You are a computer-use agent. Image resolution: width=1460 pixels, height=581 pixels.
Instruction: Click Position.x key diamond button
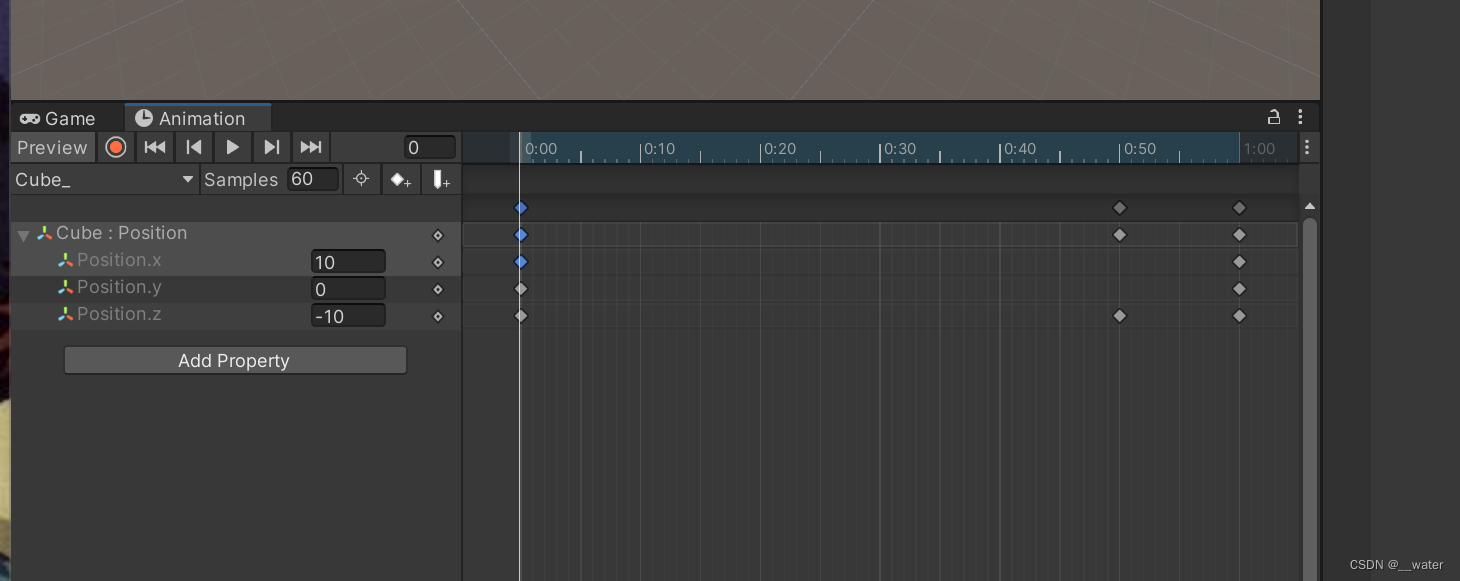[437, 263]
